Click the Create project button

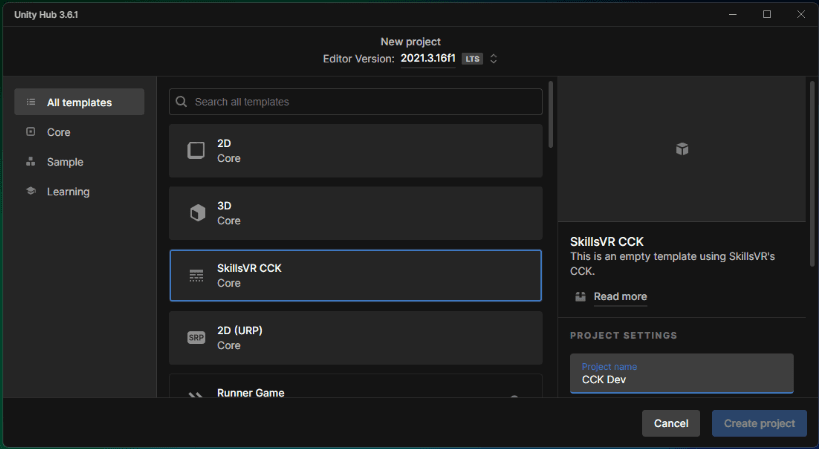(x=759, y=423)
